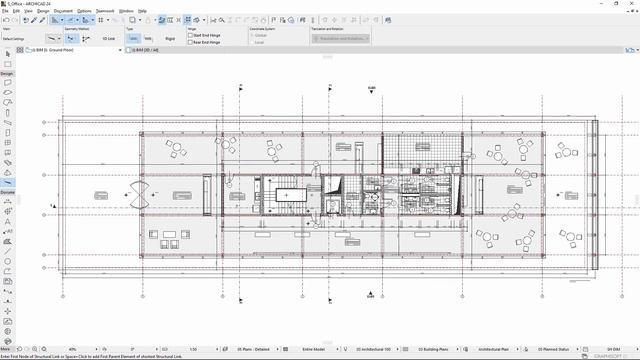Pick the Wall tool in the toolbox
Screen dimensions: 640x360
[x=8, y=82]
